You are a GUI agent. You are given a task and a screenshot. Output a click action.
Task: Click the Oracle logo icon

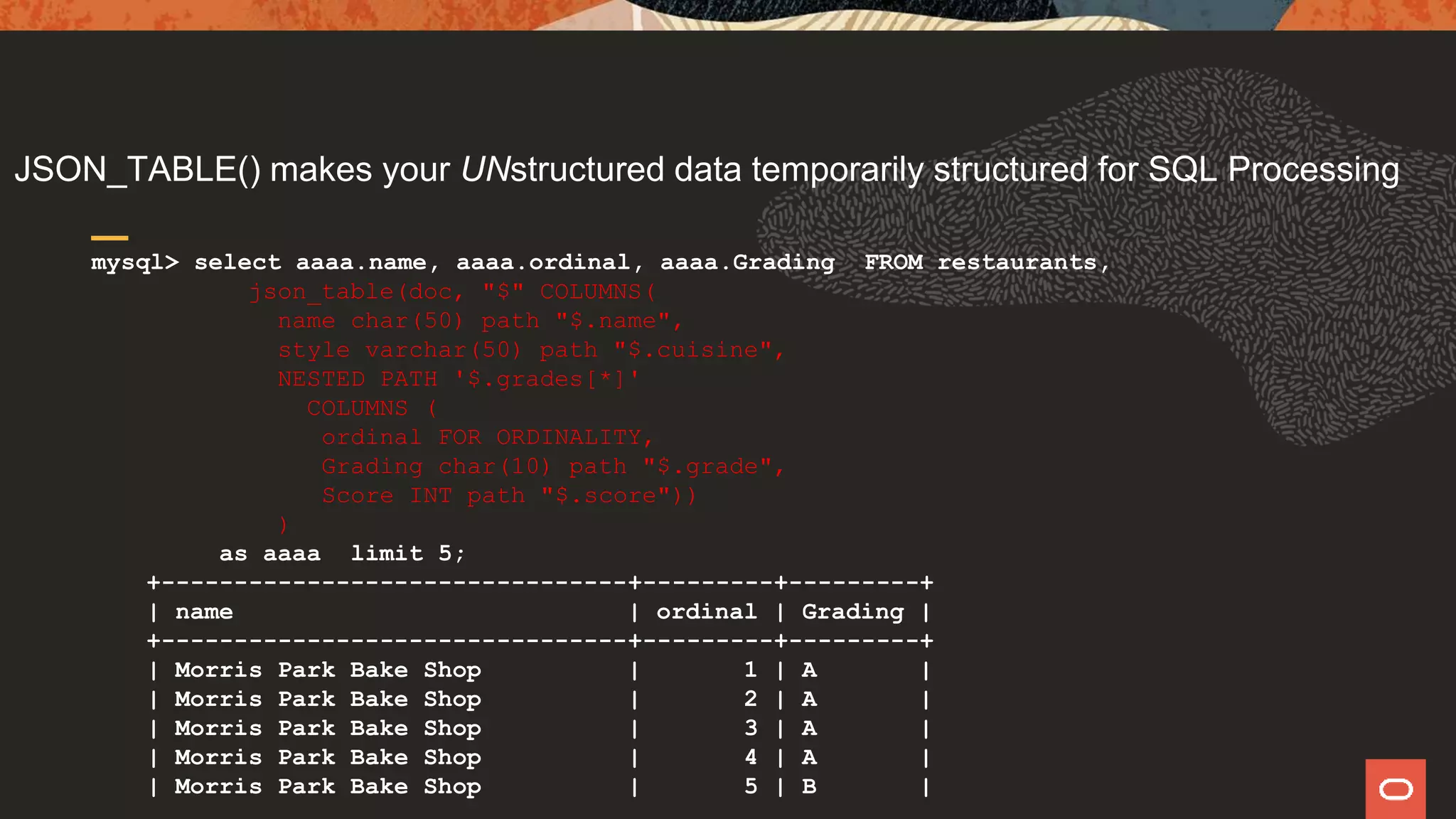coord(1395,788)
